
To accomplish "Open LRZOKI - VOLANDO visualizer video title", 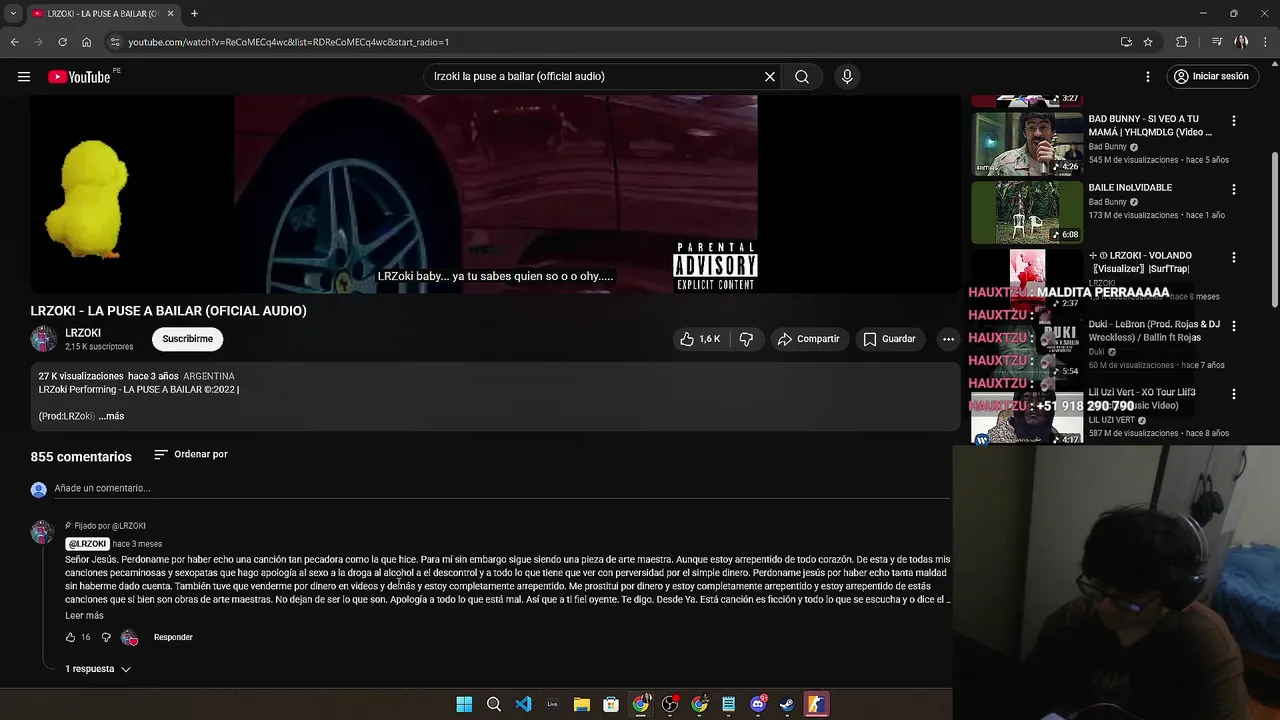I will (x=1144, y=262).
